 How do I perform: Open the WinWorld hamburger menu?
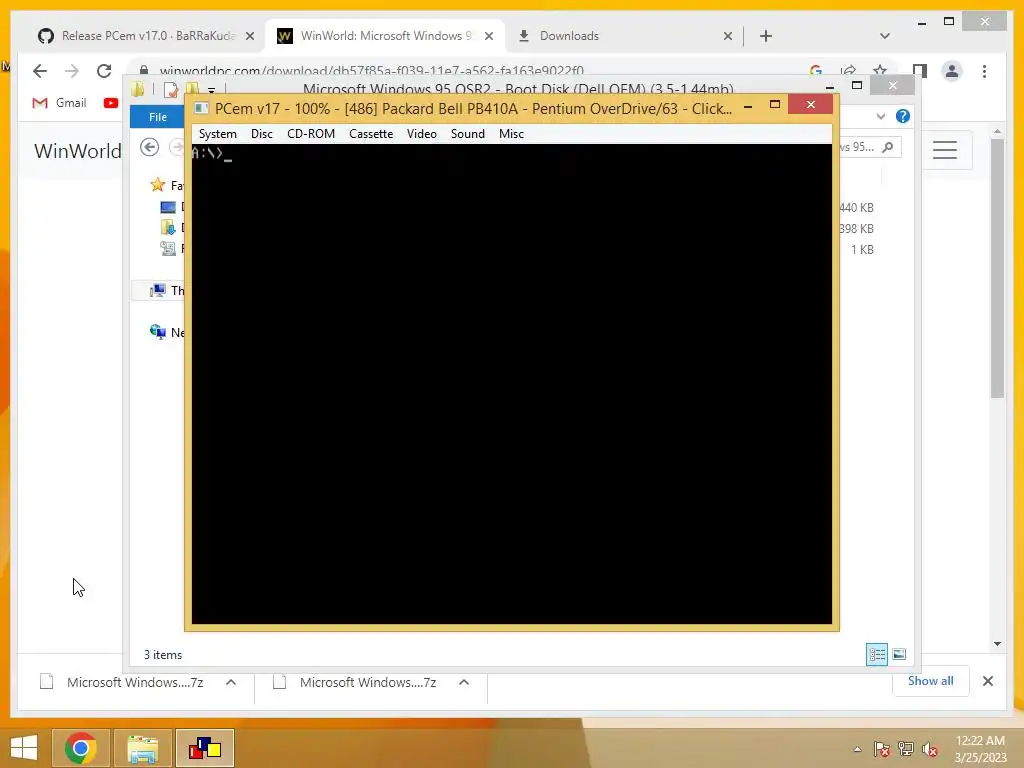(x=944, y=150)
